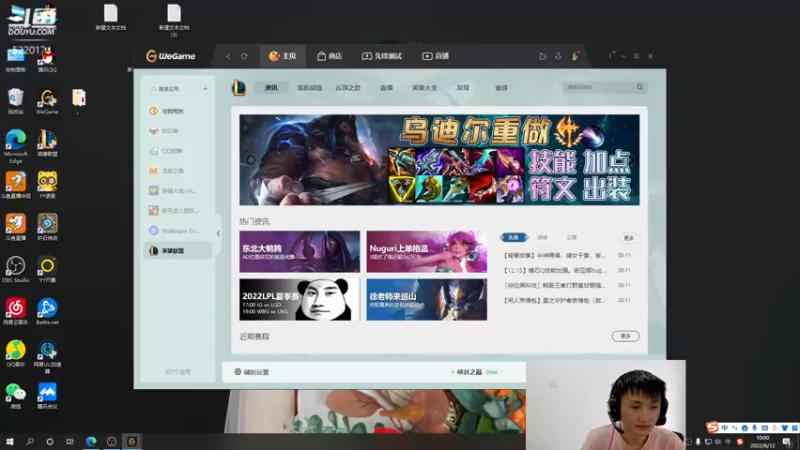
Task: Select 新天龙八部 in the sidebar
Action: tap(178, 211)
